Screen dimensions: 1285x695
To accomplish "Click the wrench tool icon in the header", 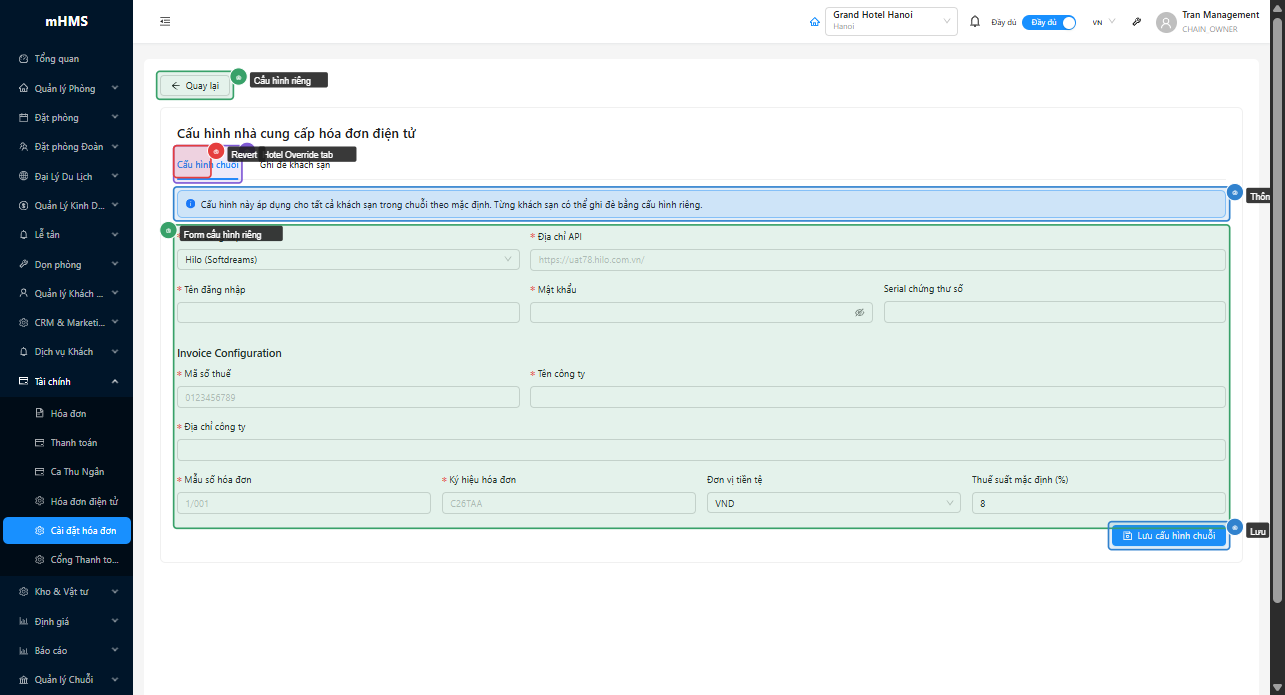I will pos(1137,22).
